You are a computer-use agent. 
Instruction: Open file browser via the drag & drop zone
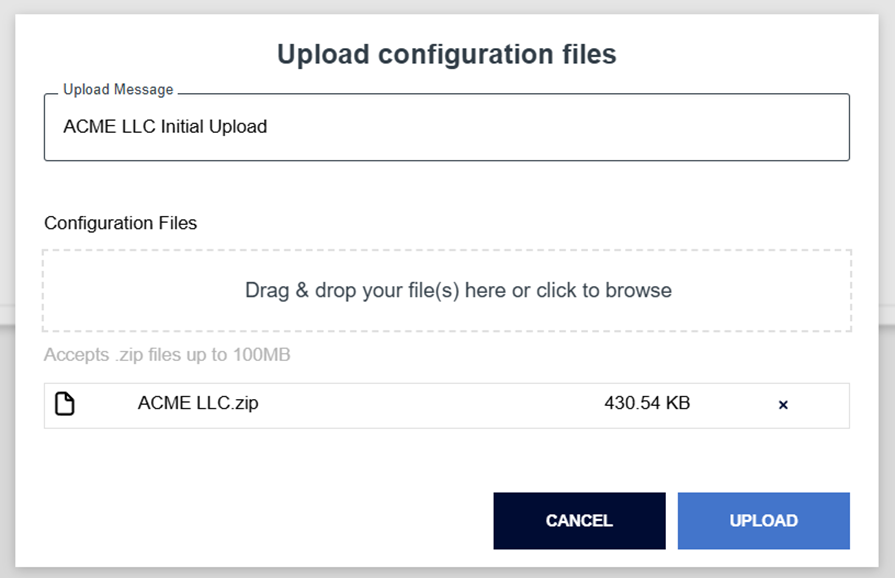(x=446, y=291)
